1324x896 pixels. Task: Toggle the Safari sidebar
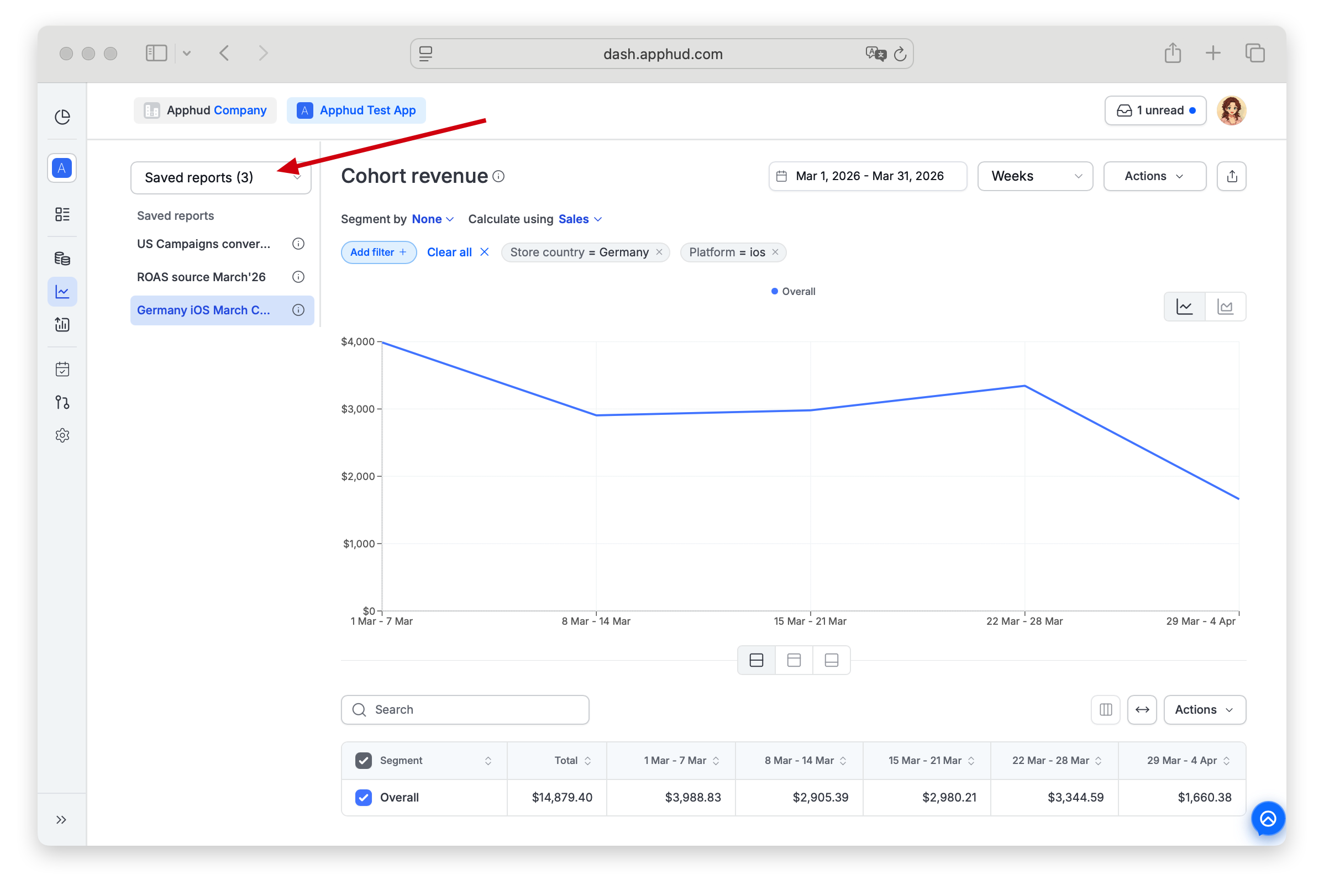tap(156, 54)
